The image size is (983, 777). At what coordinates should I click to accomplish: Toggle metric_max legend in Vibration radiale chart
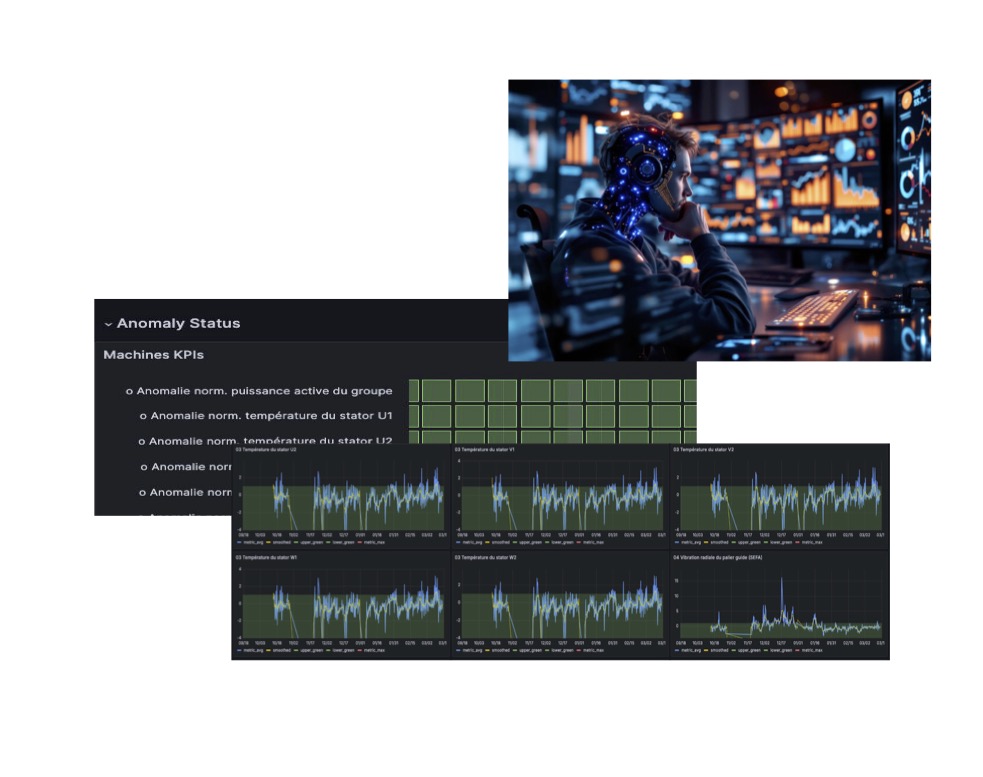pyautogui.click(x=809, y=650)
